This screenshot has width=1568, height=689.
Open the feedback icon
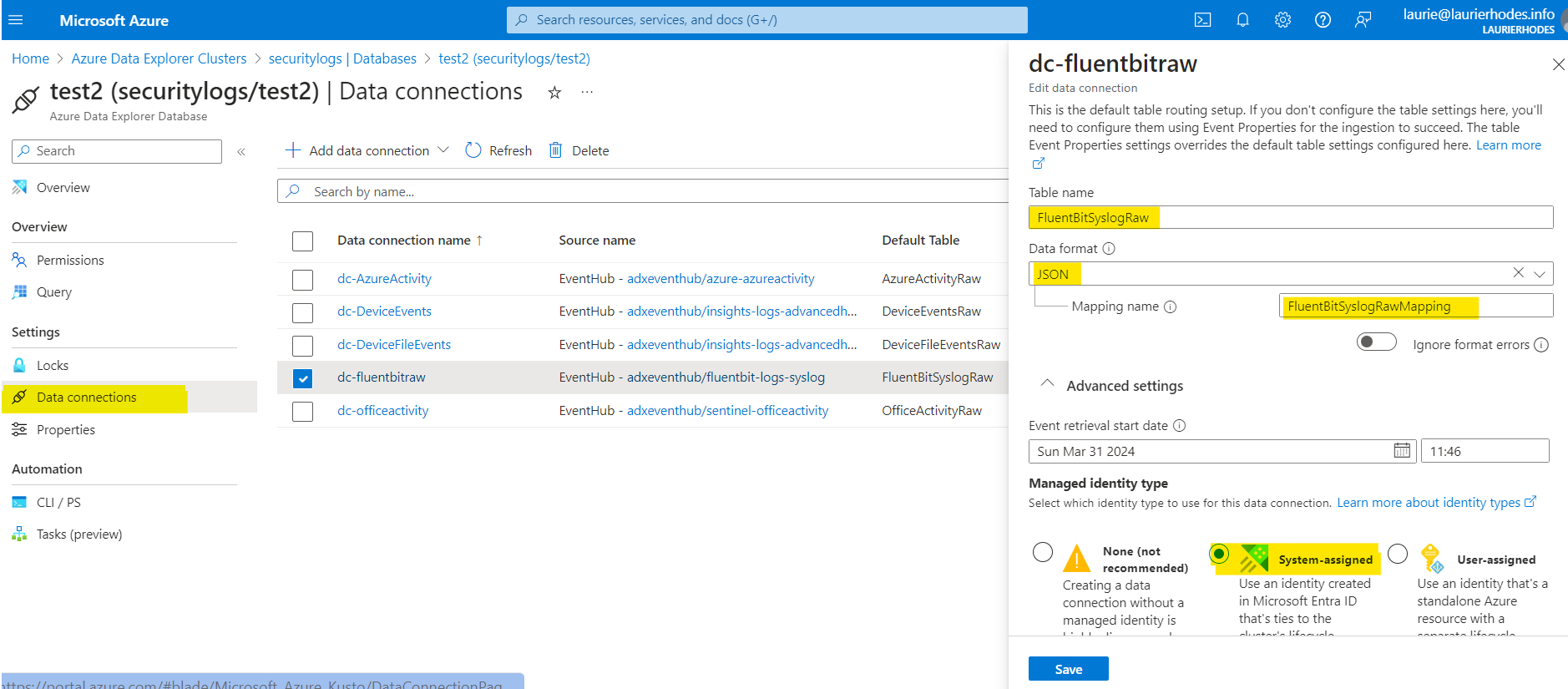pyautogui.click(x=1363, y=20)
